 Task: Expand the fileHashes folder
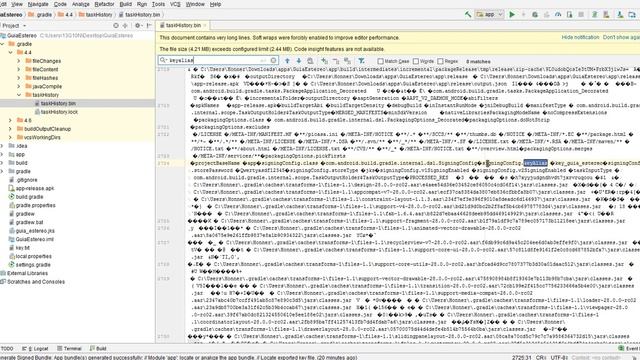tap(19, 78)
